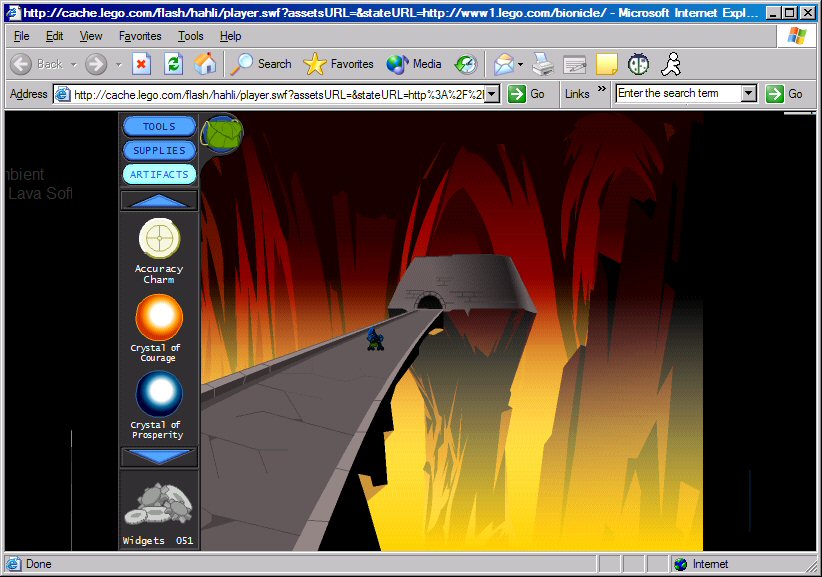
Task: Click the 'Enter the search term' field
Action: (x=678, y=93)
